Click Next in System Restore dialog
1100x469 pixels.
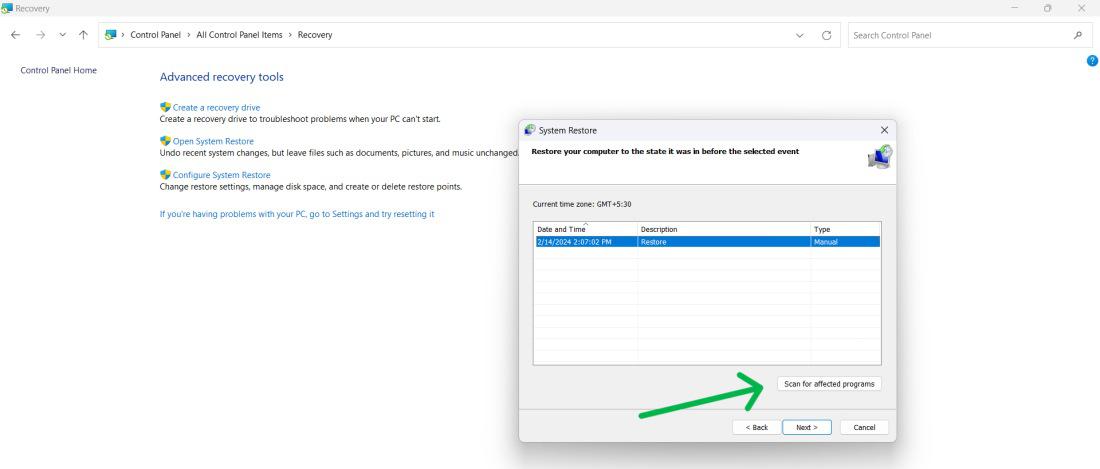click(x=807, y=428)
